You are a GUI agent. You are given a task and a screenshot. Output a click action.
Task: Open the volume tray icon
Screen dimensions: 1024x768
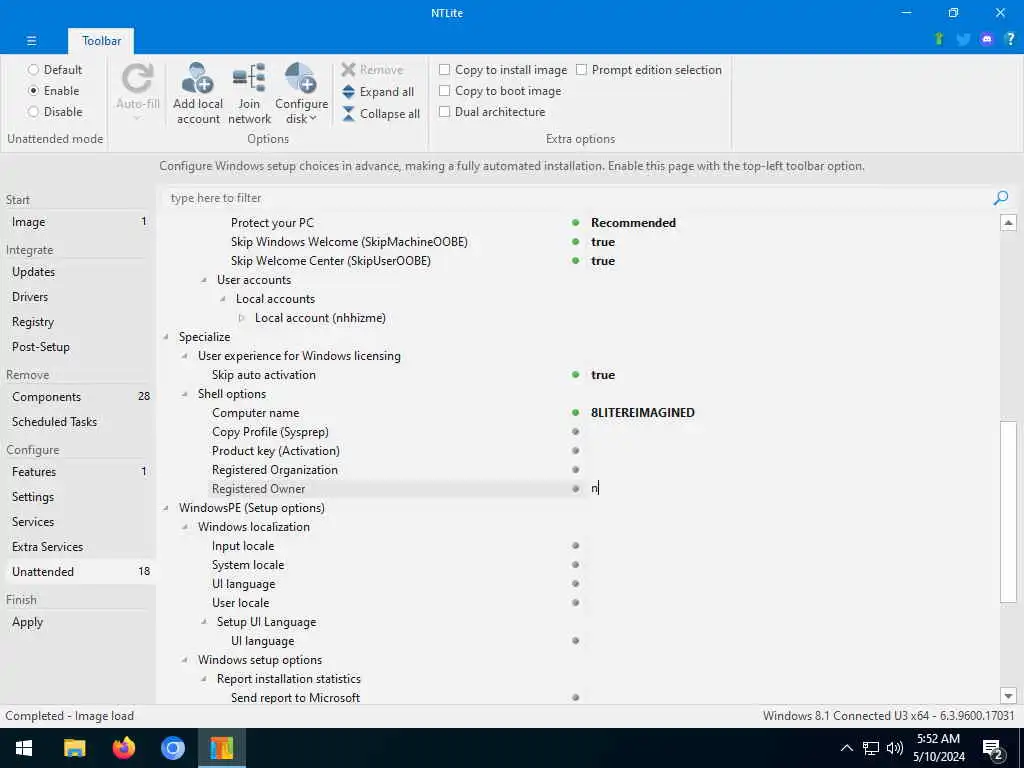(895, 748)
